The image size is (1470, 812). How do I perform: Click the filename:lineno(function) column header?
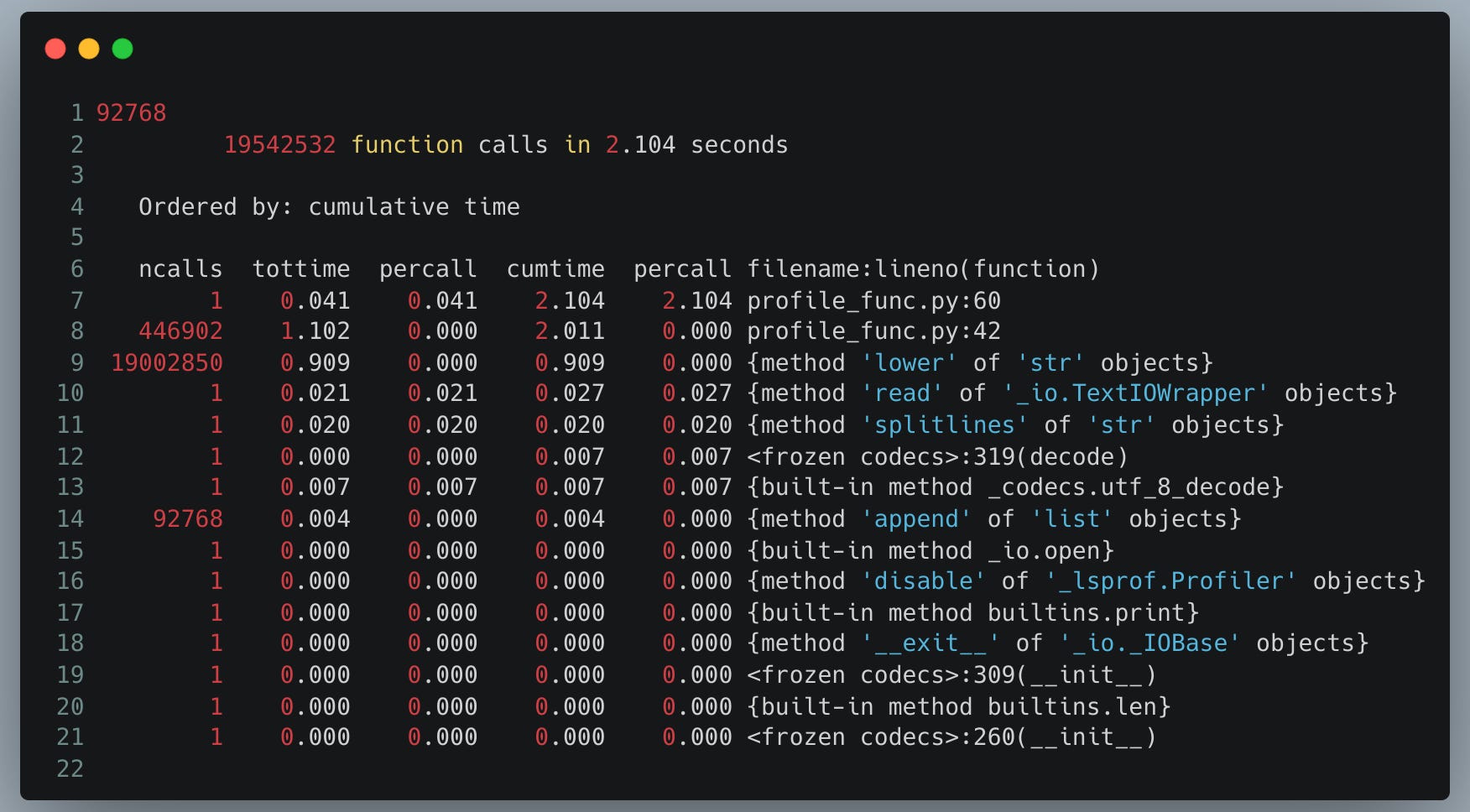(x=923, y=269)
